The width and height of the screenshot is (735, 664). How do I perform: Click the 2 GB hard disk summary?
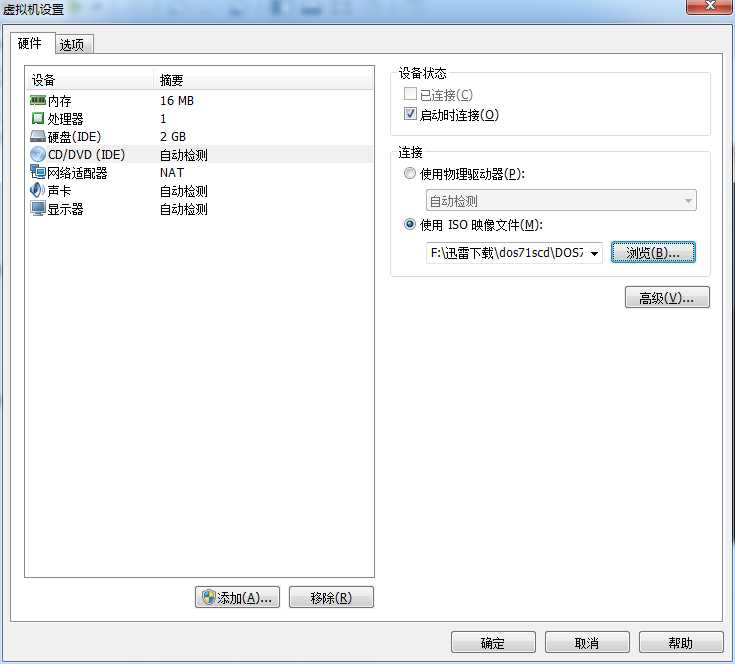click(173, 137)
